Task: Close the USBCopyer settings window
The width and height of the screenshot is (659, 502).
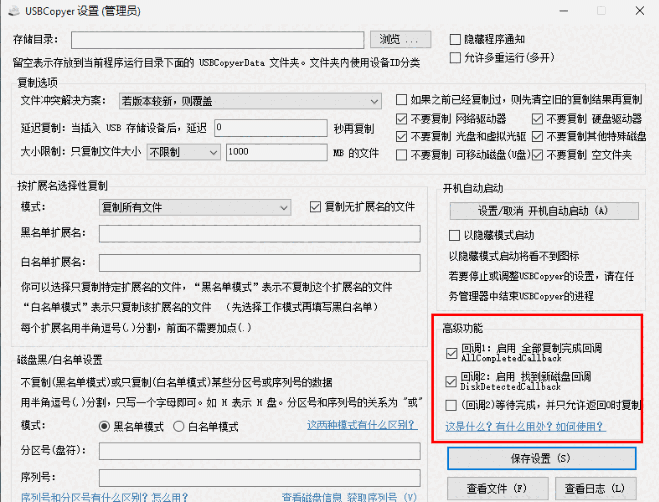Action: pyautogui.click(x=640, y=11)
